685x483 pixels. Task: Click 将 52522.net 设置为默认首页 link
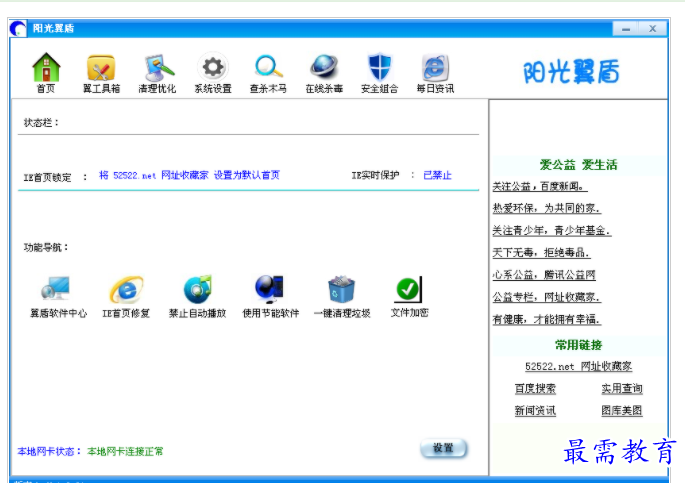pyautogui.click(x=189, y=175)
